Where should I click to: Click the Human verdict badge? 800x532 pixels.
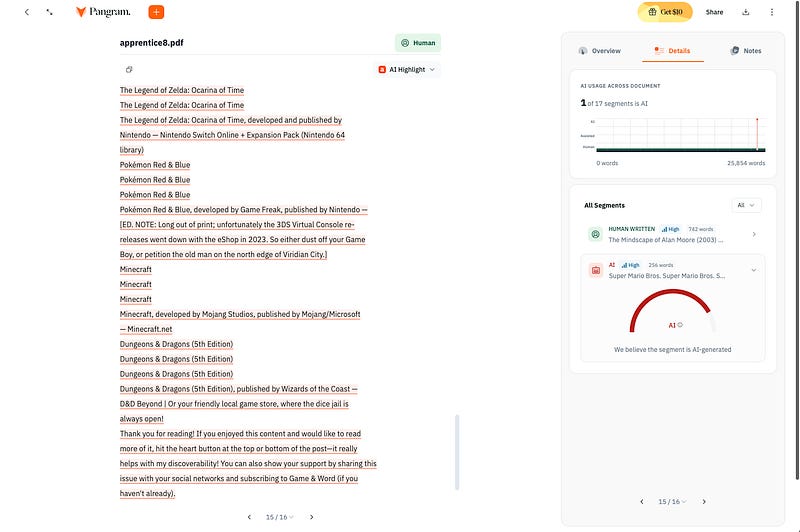point(418,43)
